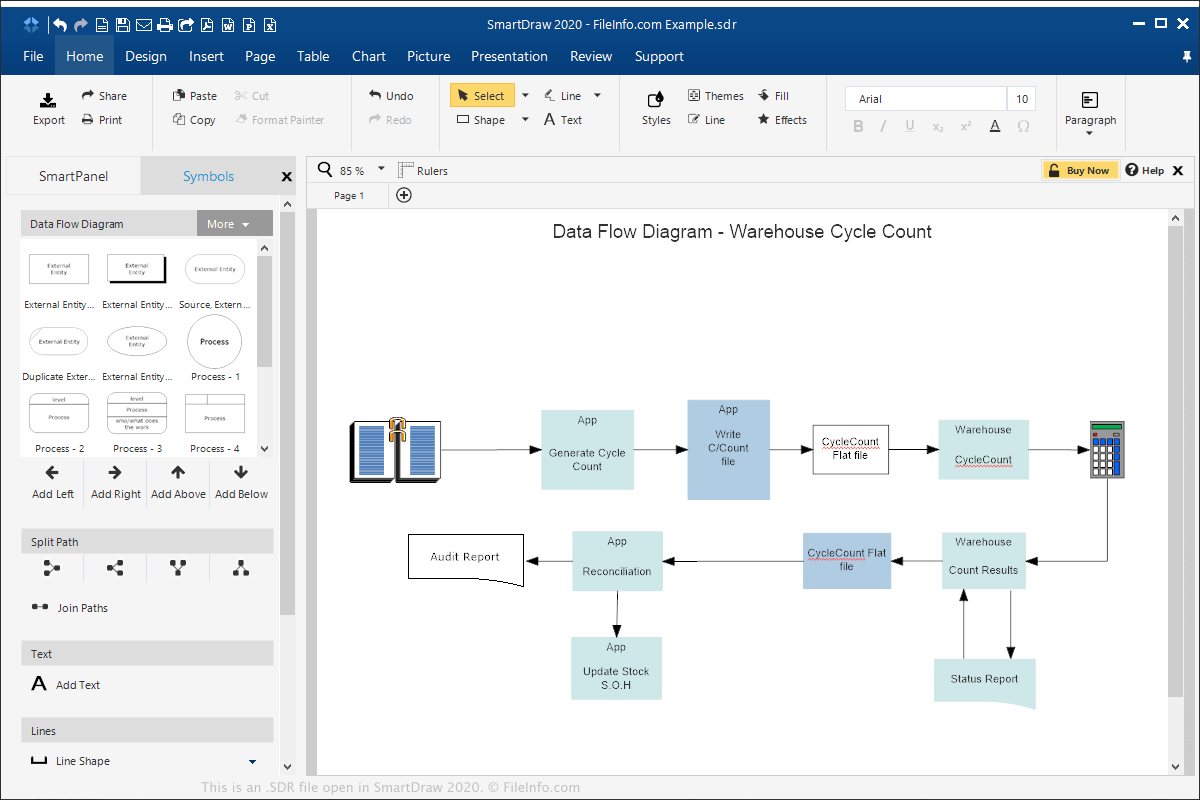Viewport: 1200px width, 800px height.
Task: Switch to the Symbols panel tab
Action: (208, 176)
